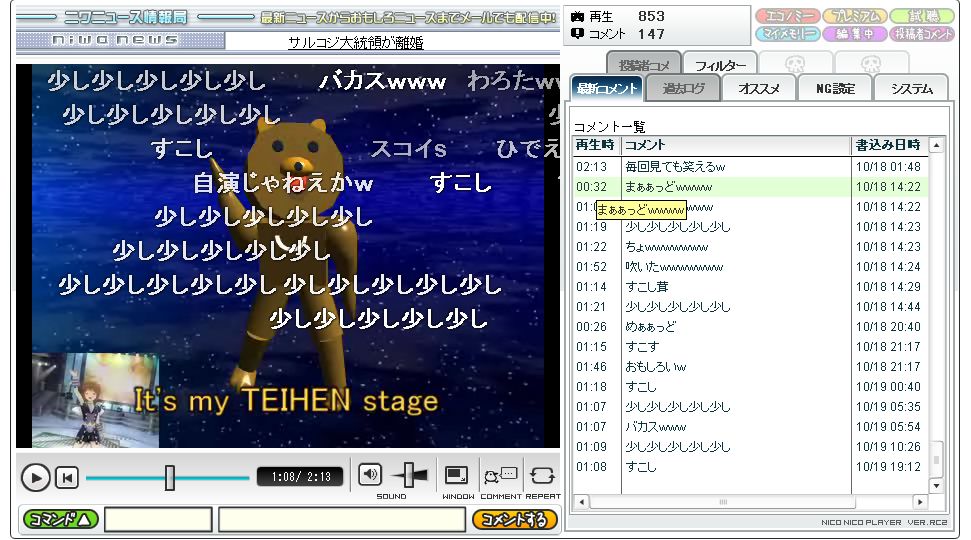
Task: Switch to the 過去ログ tab
Action: tap(683, 89)
